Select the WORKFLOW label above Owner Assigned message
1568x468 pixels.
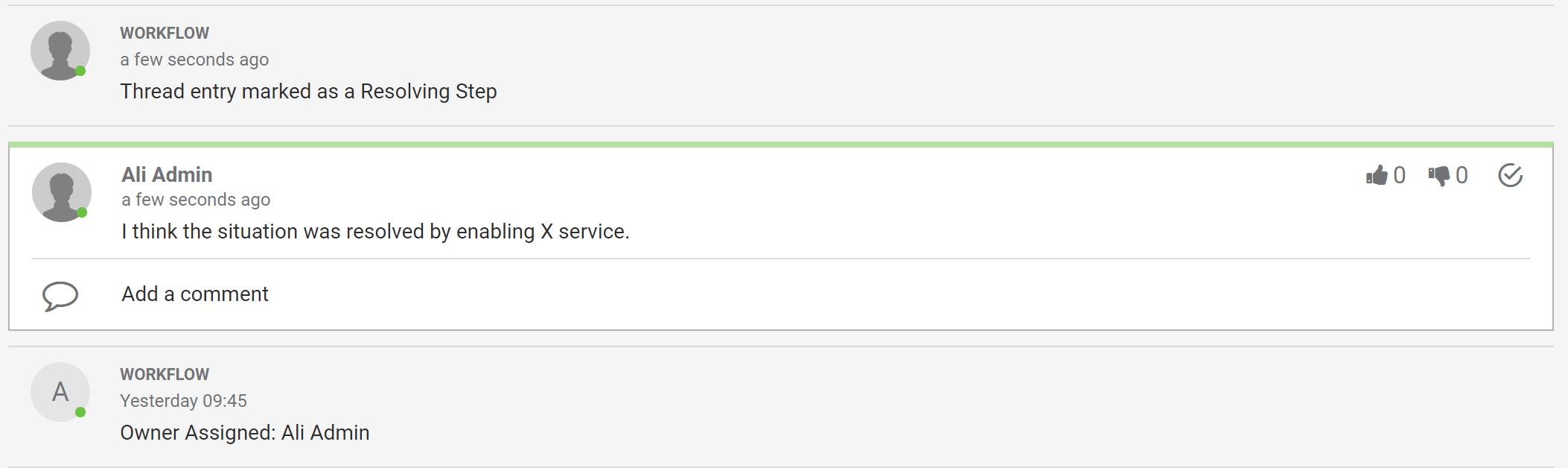coord(165,375)
